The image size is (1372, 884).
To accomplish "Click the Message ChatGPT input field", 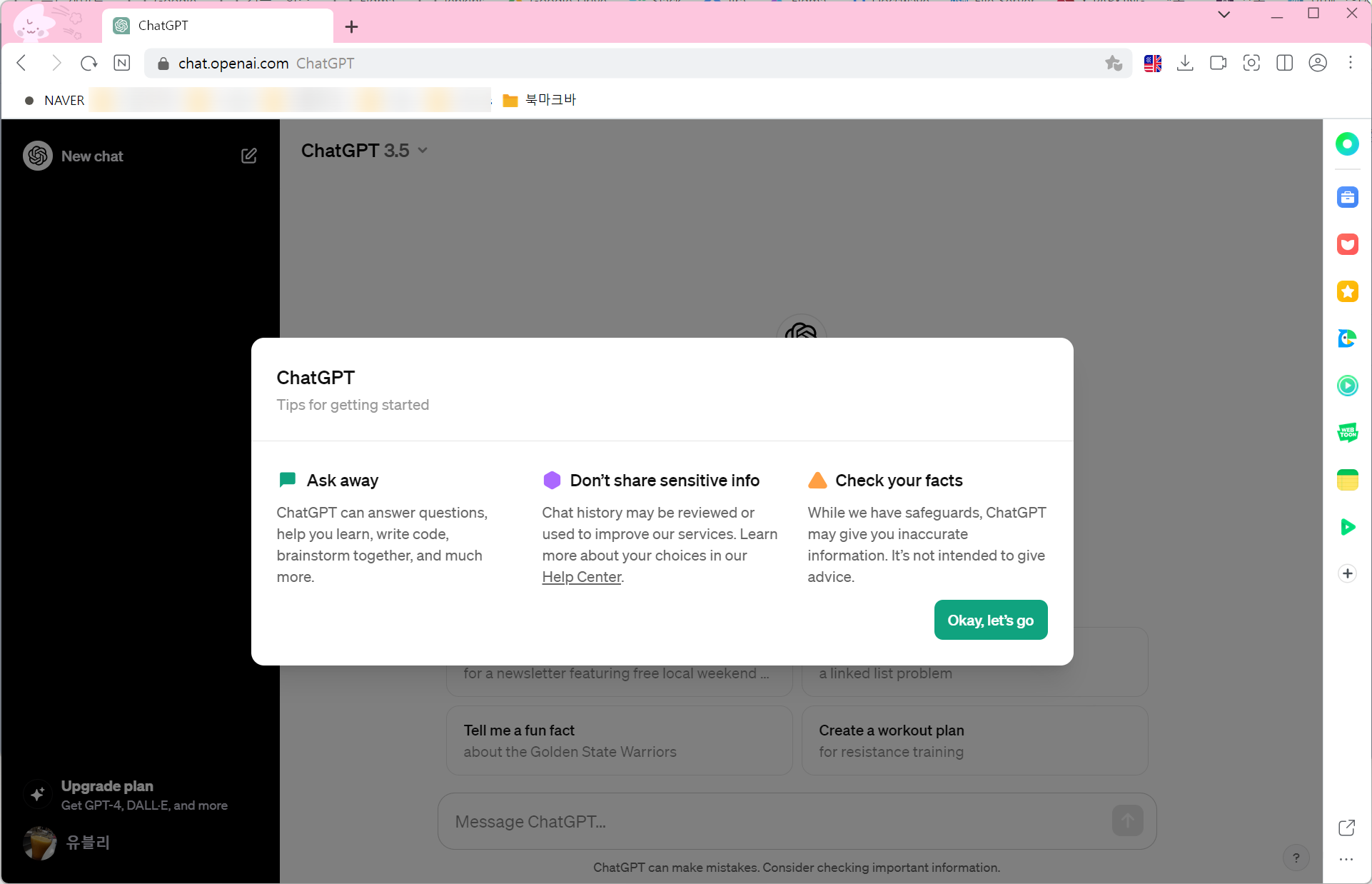I will 778,821.
